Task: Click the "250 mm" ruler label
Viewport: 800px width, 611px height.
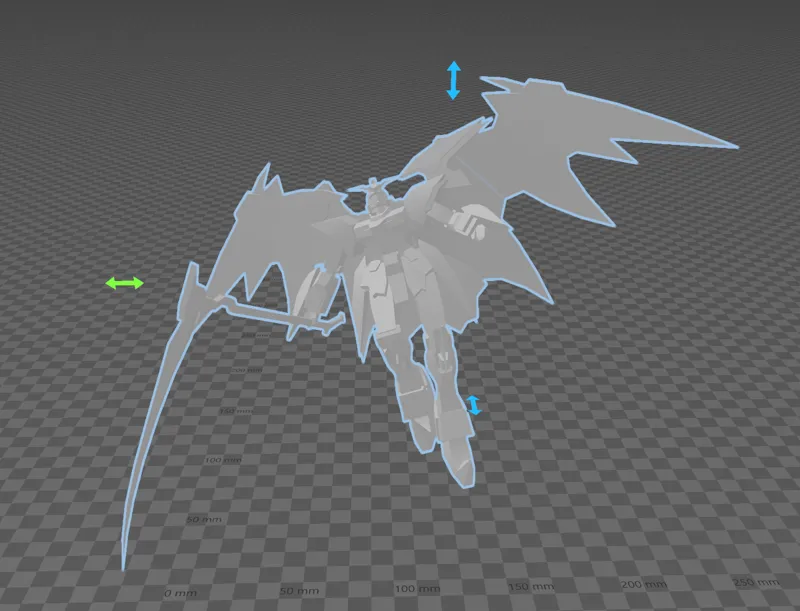Action: 756,582
